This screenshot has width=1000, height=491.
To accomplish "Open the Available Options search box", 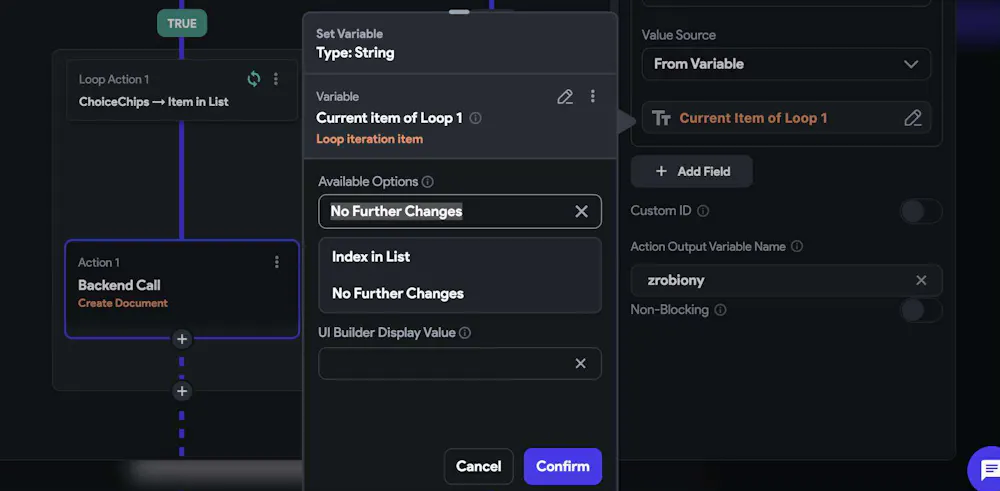I will pyautogui.click(x=445, y=211).
